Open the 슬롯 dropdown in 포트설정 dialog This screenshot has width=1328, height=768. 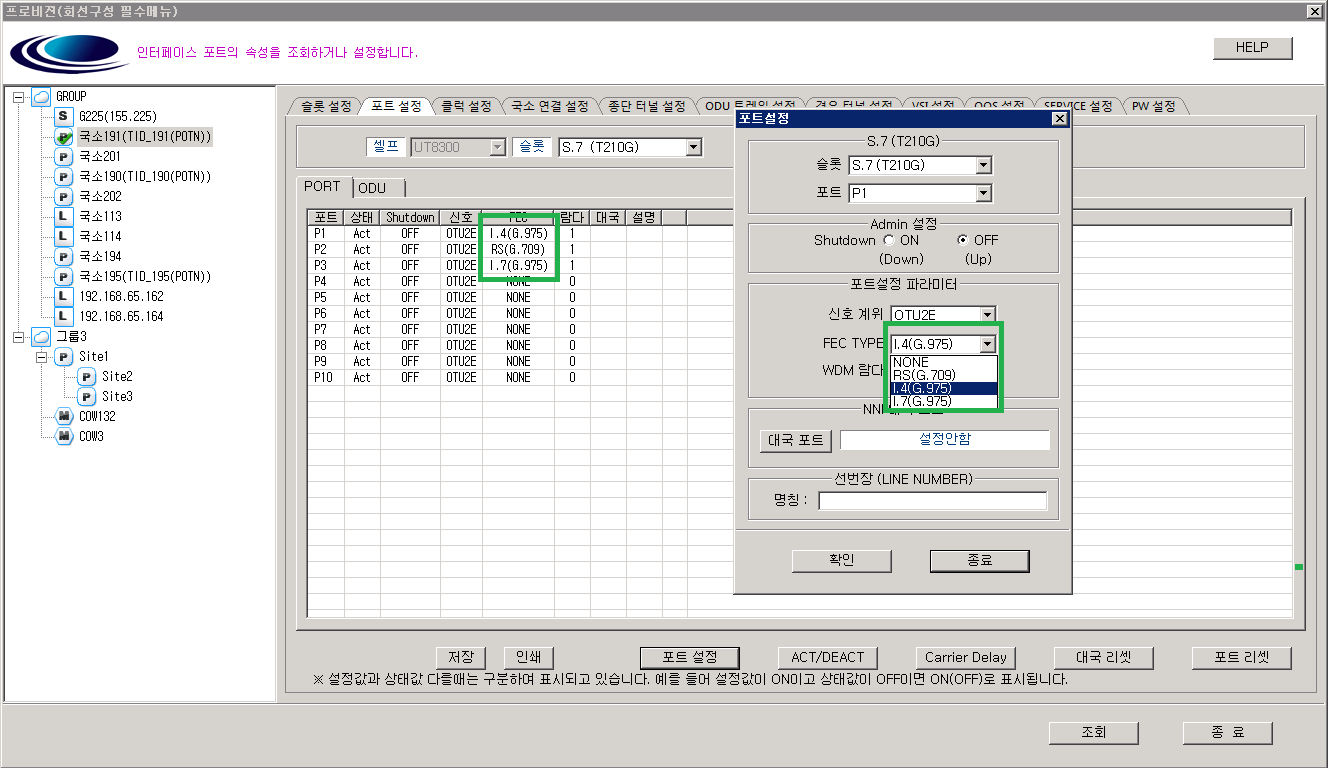coord(983,166)
